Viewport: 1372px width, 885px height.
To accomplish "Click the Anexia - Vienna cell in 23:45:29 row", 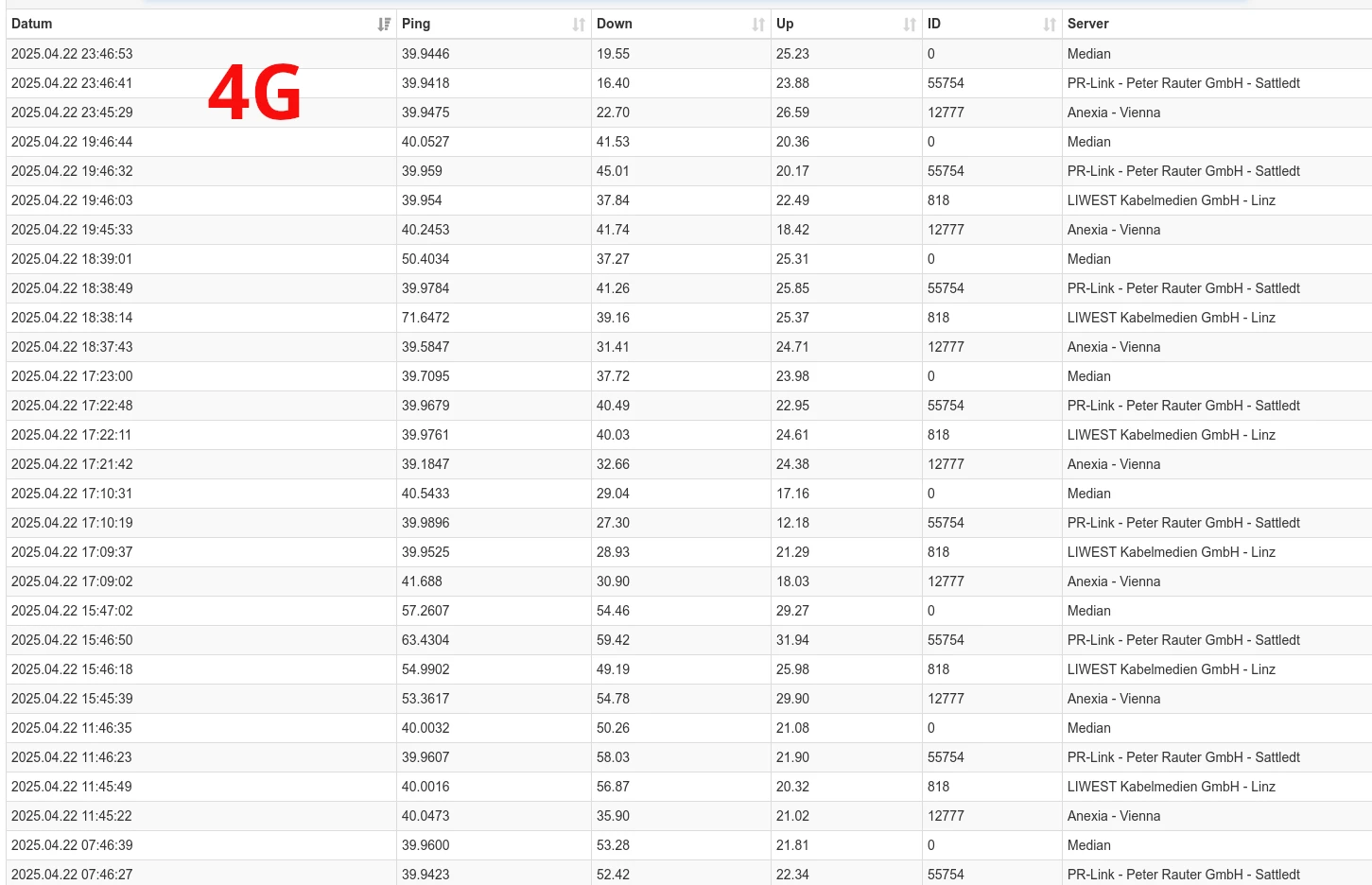I will click(x=1113, y=113).
